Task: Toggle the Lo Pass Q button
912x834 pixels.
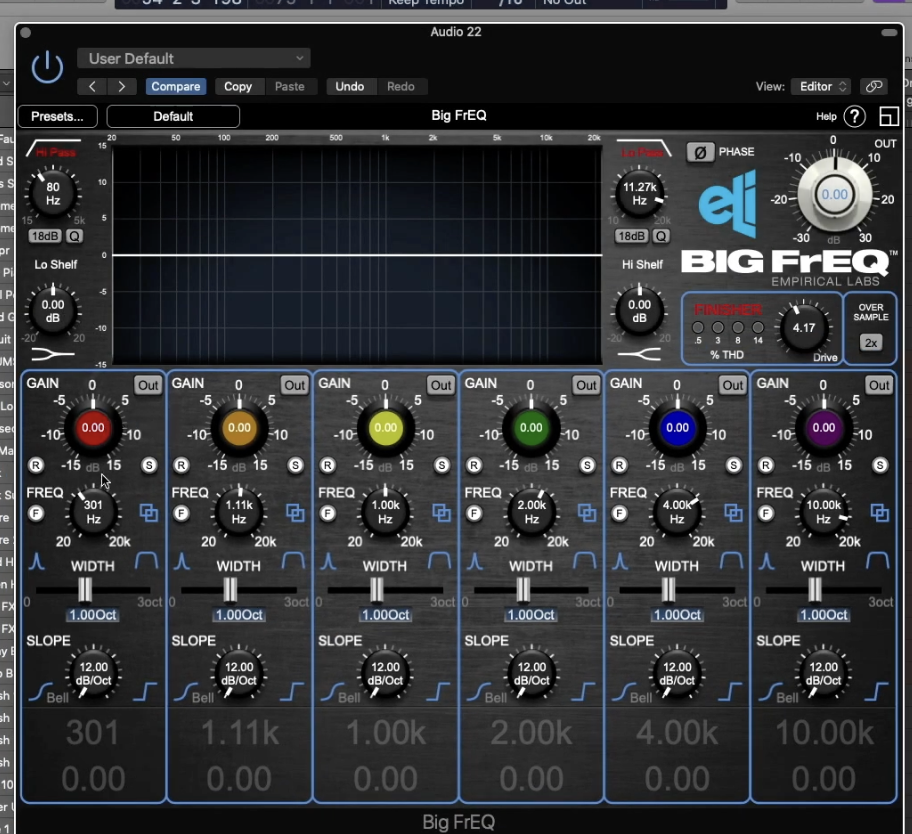Action: point(661,236)
